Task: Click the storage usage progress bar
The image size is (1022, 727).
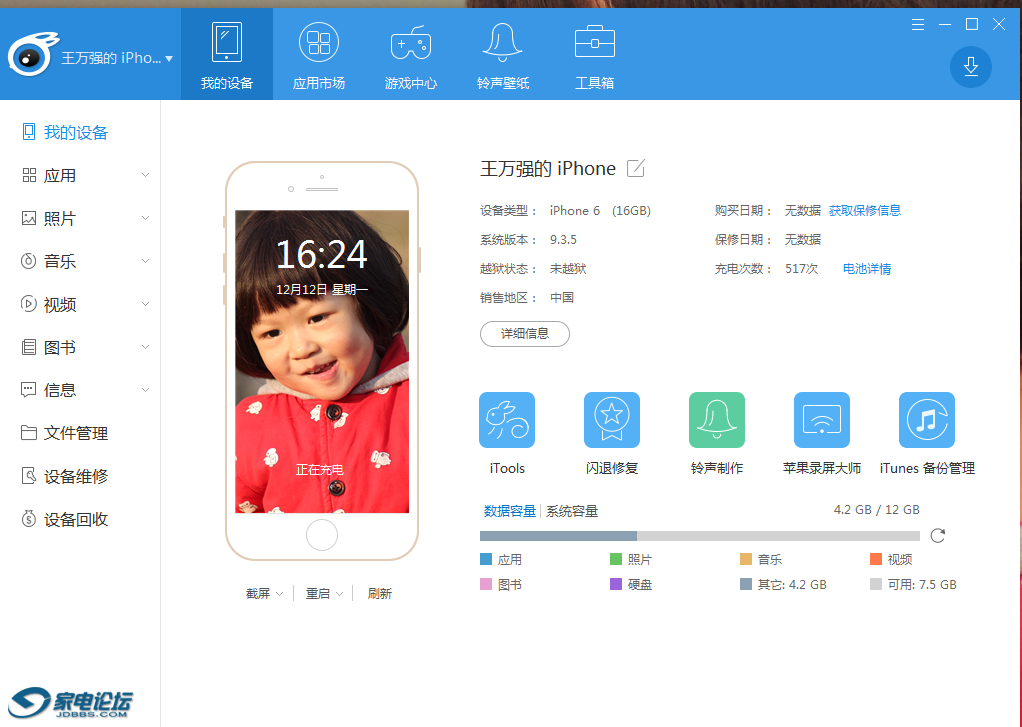Action: point(699,536)
